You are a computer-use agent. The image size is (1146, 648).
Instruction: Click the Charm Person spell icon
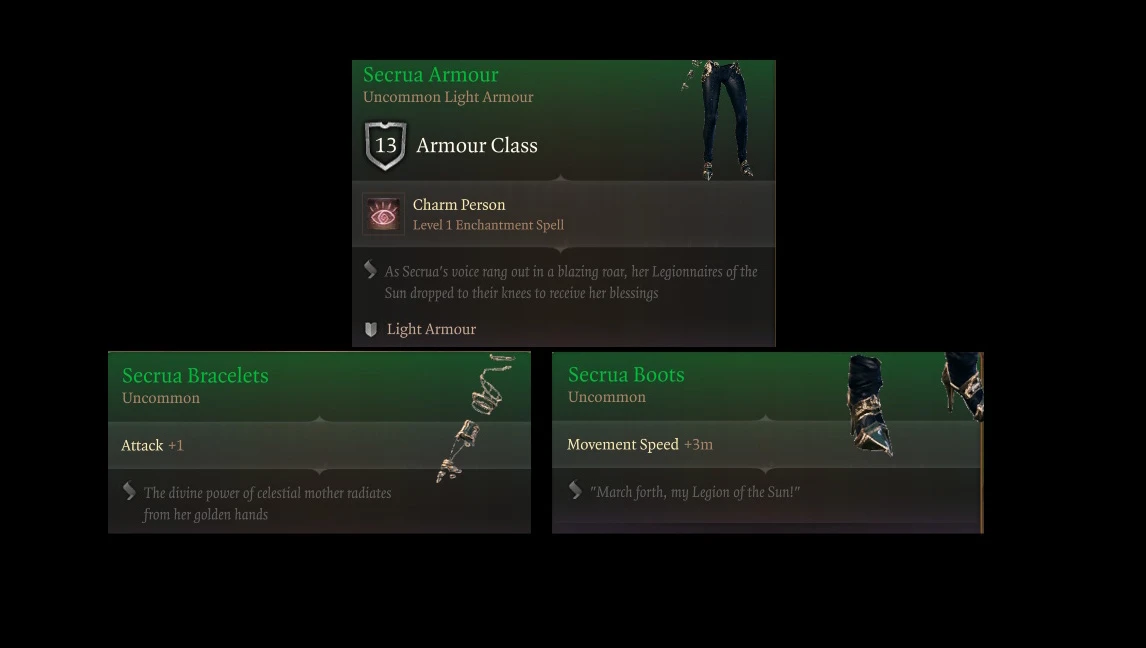[383, 214]
